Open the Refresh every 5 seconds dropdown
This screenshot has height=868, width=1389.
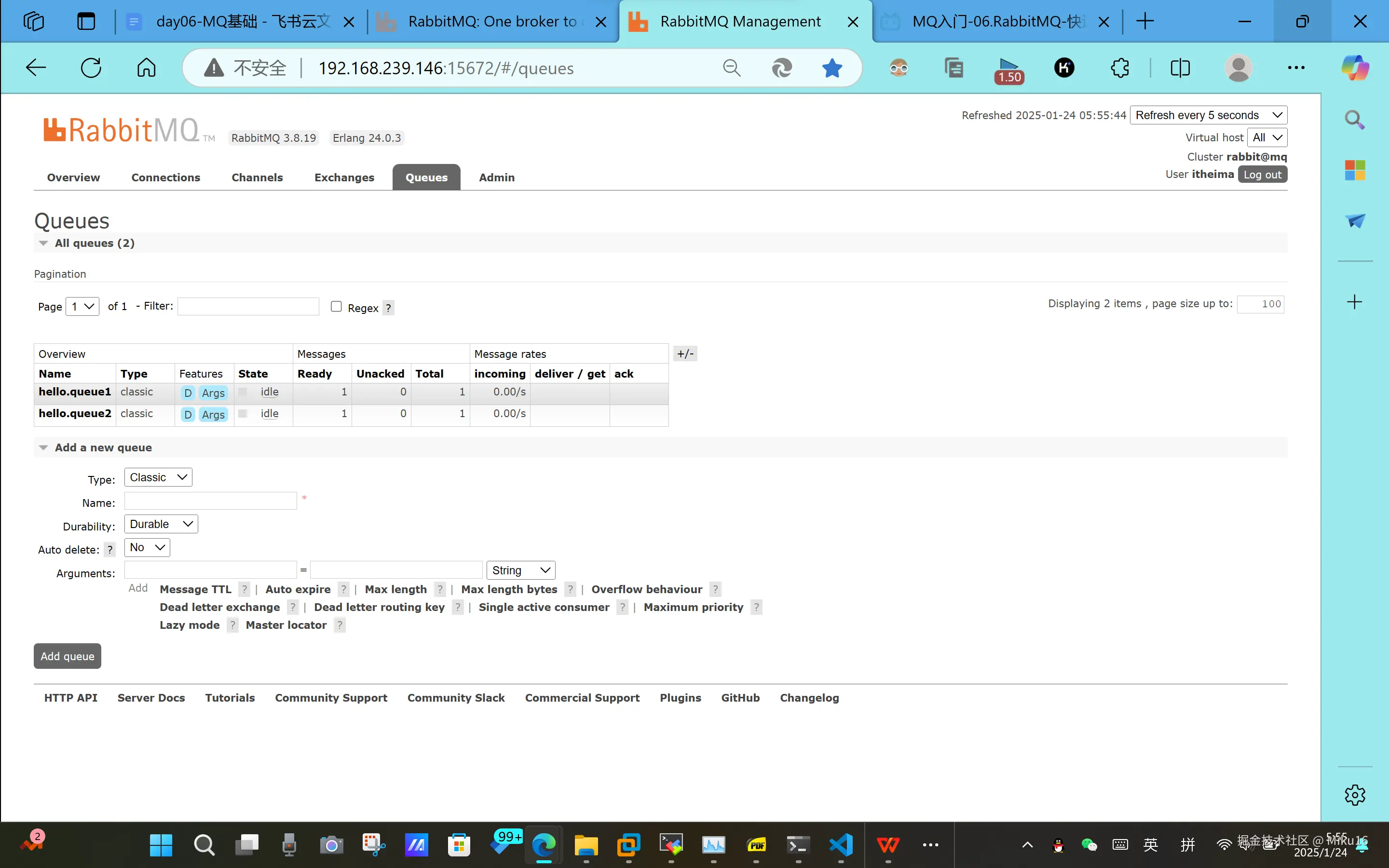click(x=1208, y=115)
